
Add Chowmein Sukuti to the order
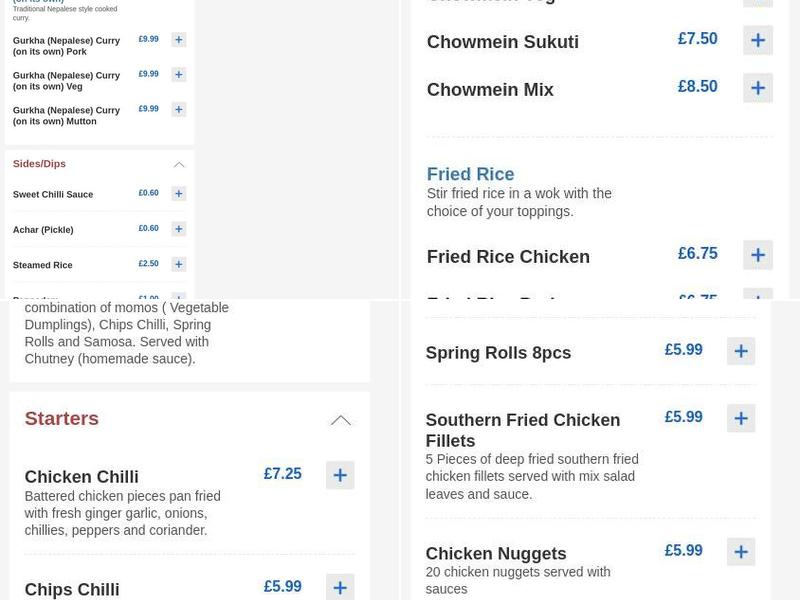click(758, 40)
